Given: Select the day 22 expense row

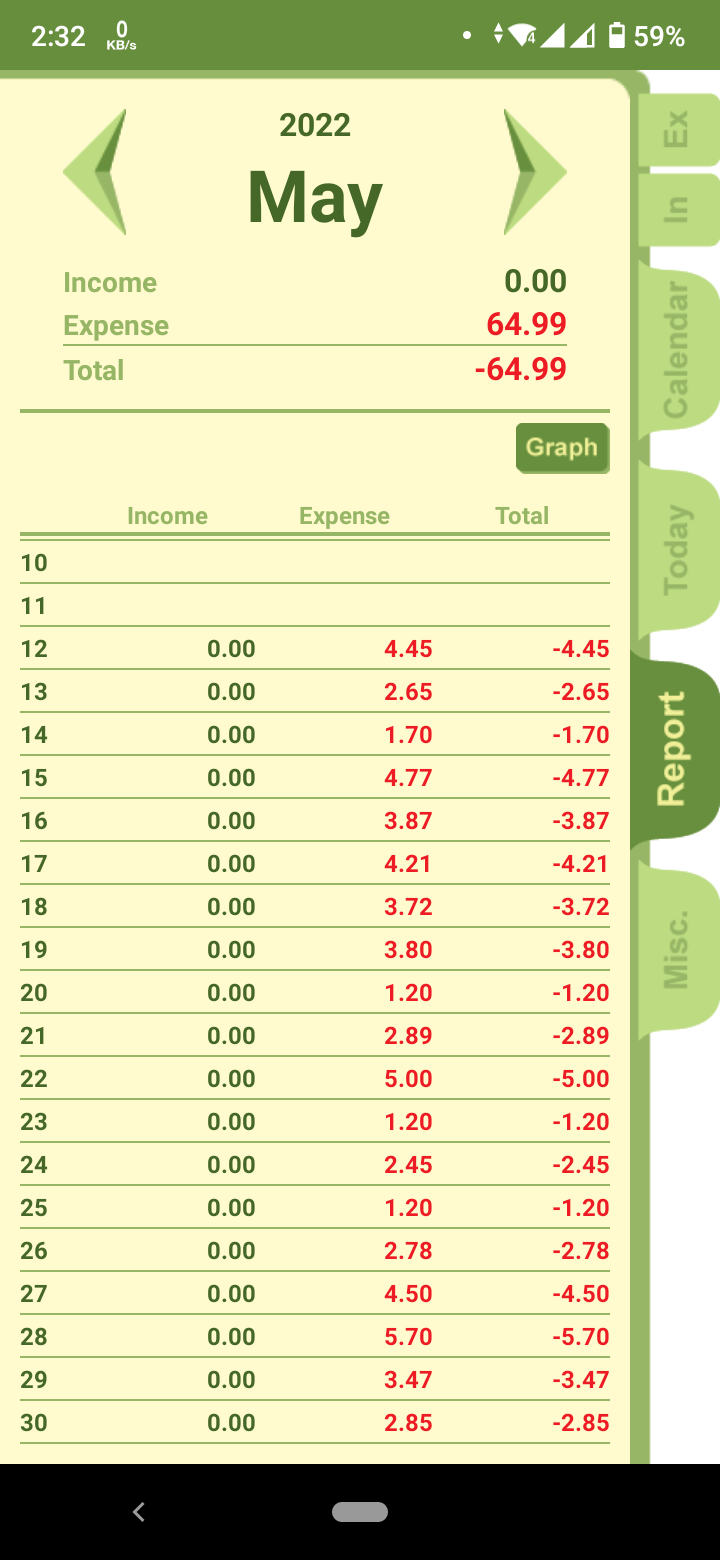Looking at the screenshot, I should [x=314, y=1079].
